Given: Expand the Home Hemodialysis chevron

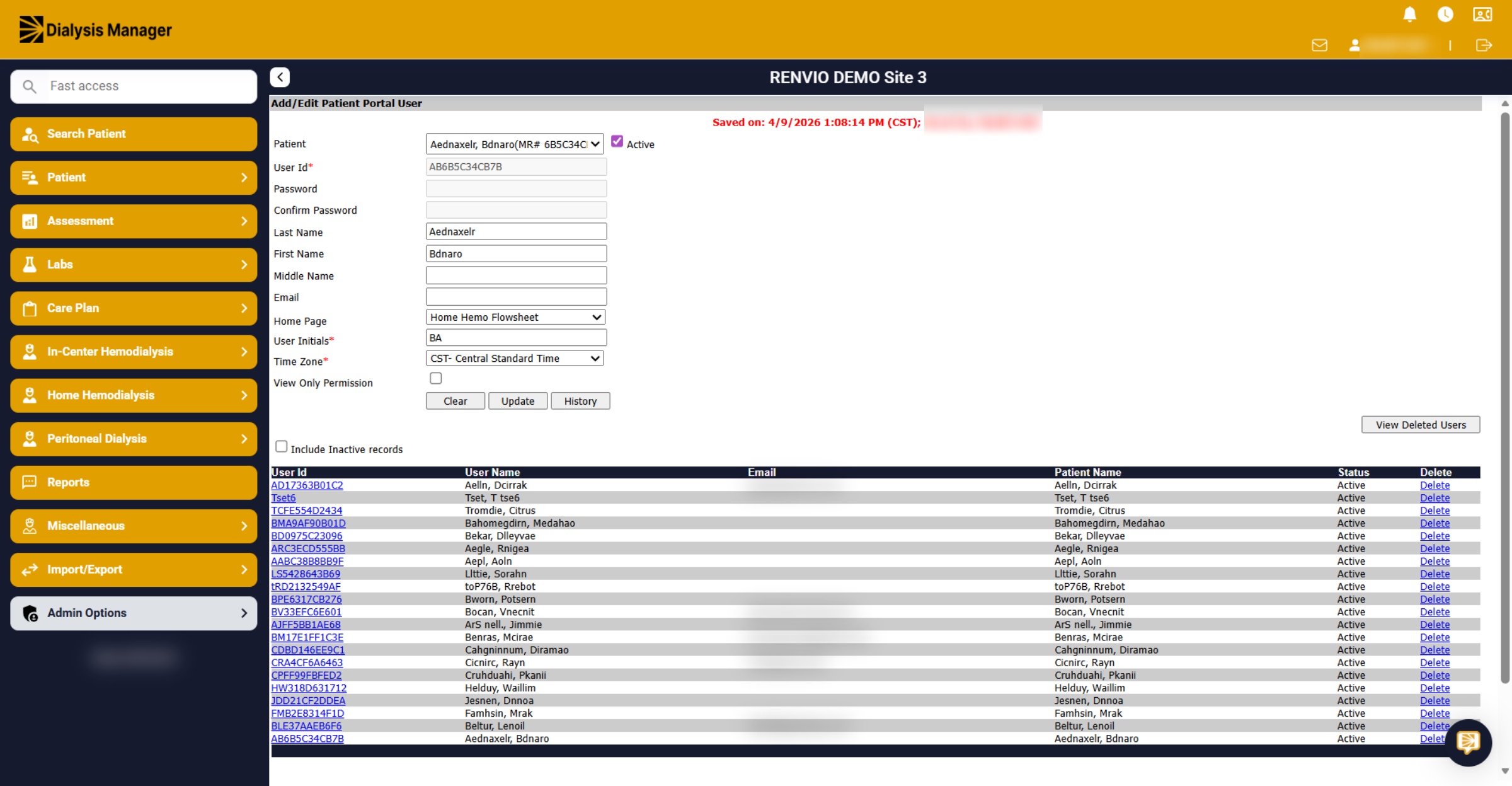Looking at the screenshot, I should click(x=244, y=395).
